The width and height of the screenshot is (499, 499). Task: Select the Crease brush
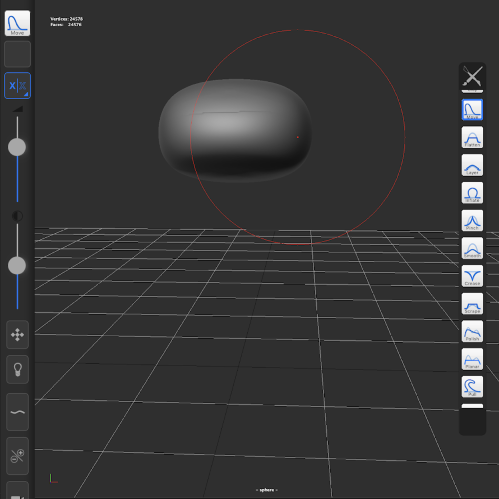coord(472,276)
